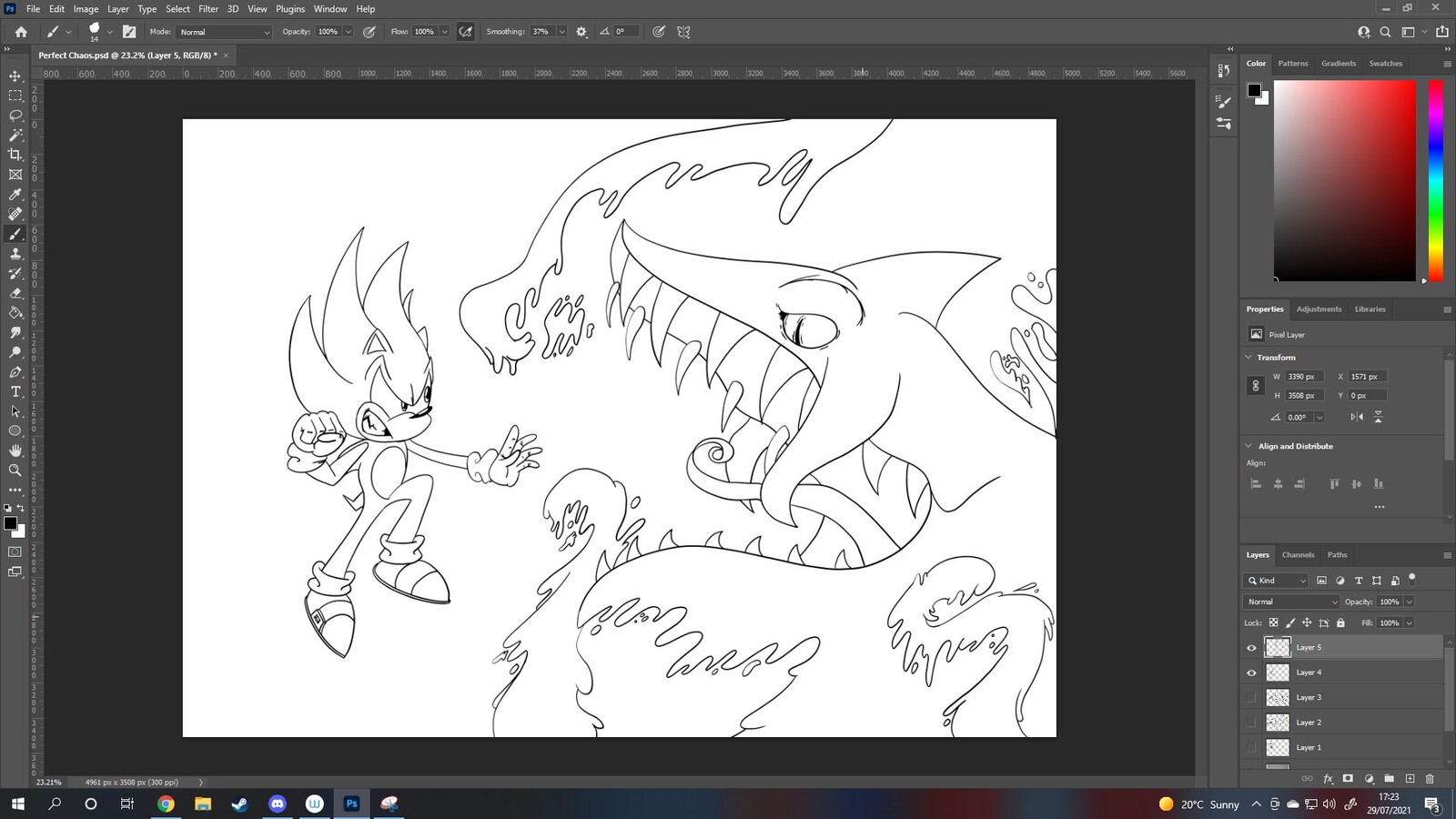Select the Lasso tool
The height and width of the screenshot is (819, 1456).
(15, 116)
